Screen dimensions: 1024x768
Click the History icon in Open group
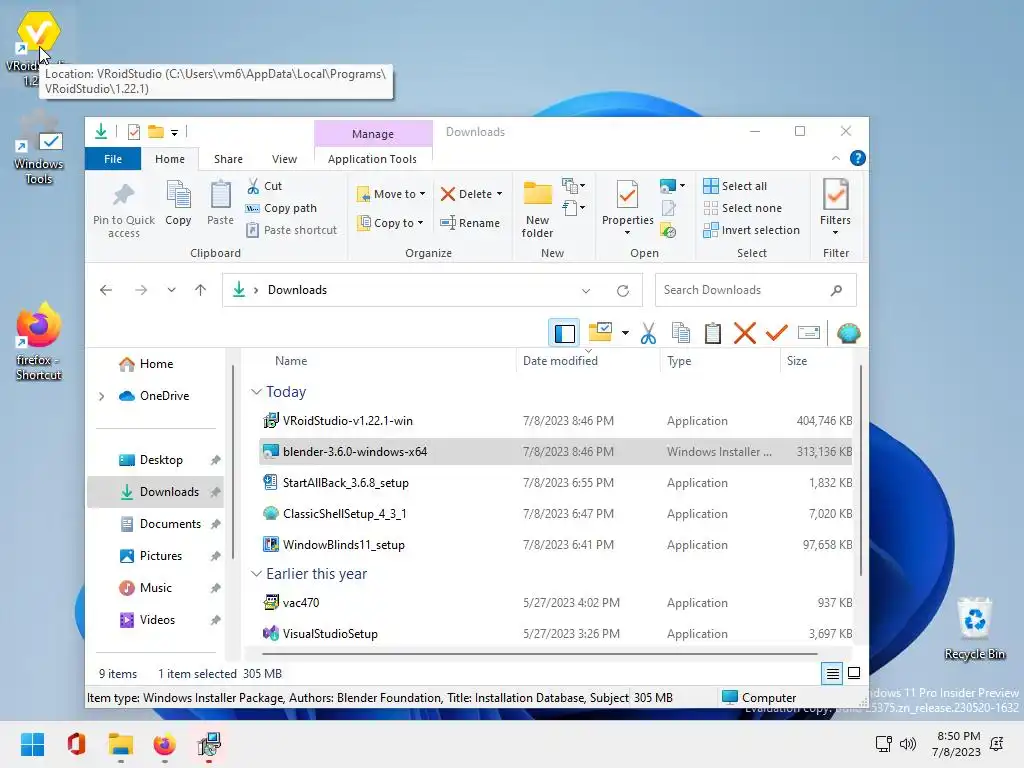(x=669, y=230)
